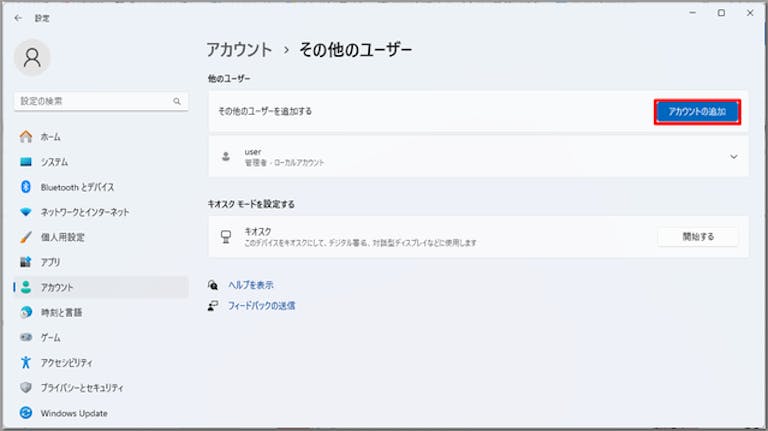The height and width of the screenshot is (431, 768).
Task: Close the Settings window
Action: pos(750,13)
